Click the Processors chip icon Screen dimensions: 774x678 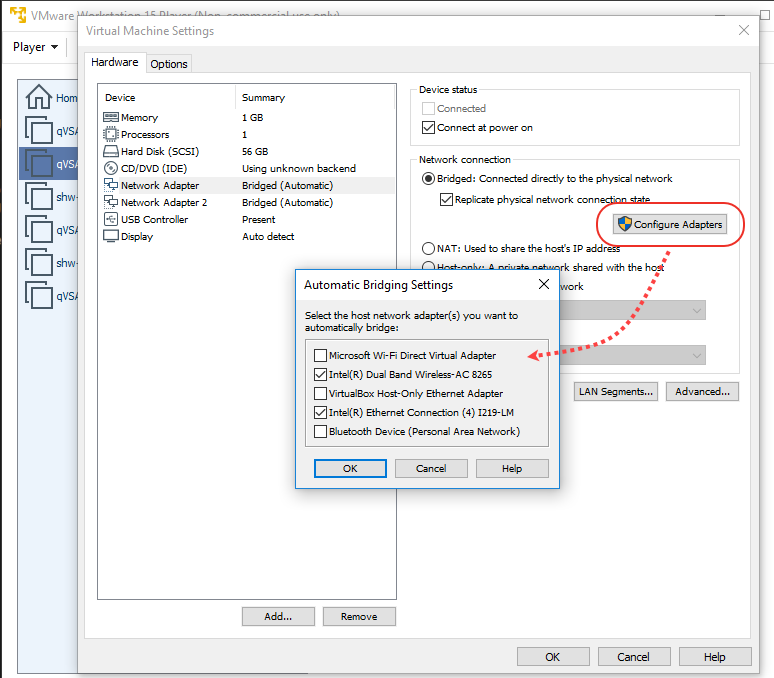pos(111,134)
